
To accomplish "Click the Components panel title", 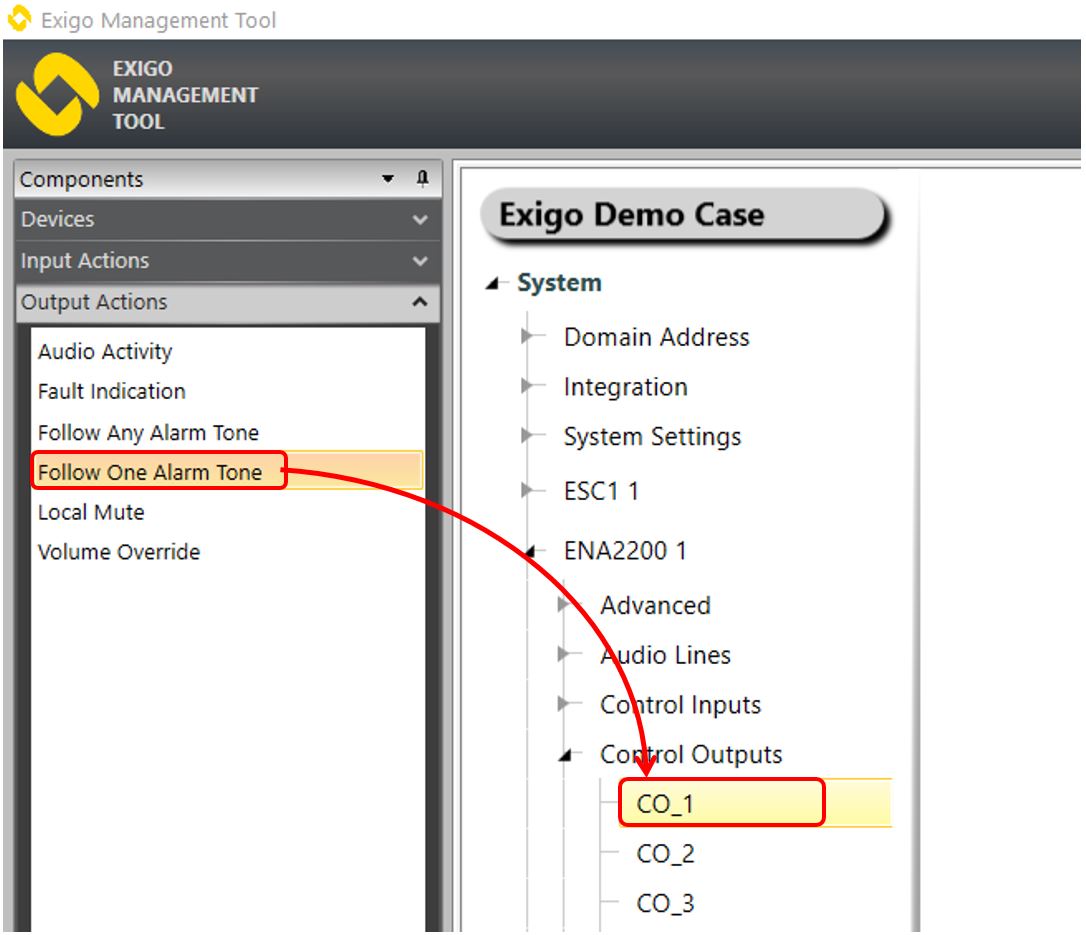I will tap(81, 179).
